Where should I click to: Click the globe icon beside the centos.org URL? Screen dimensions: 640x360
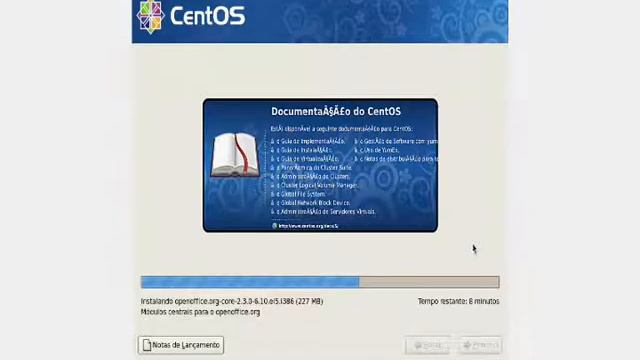[x=274, y=226]
